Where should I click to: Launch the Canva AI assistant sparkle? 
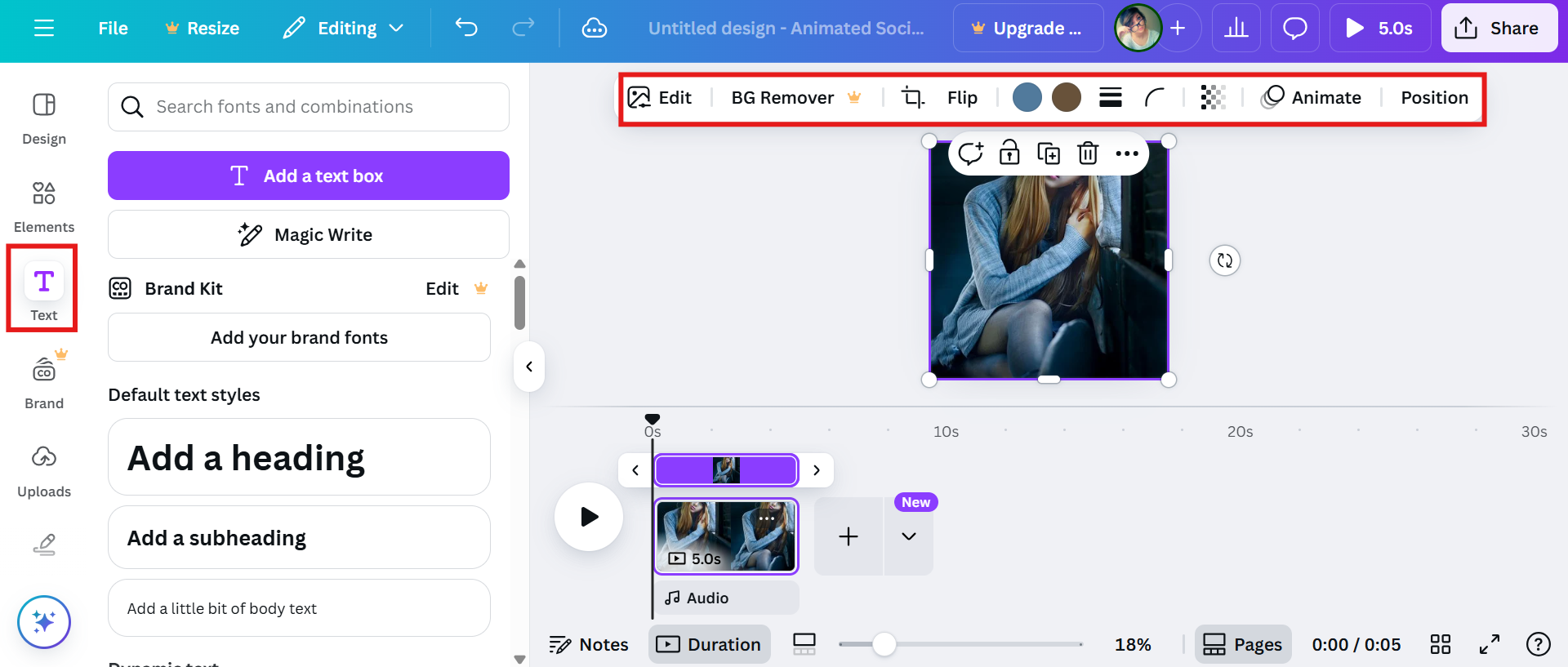pos(44,622)
